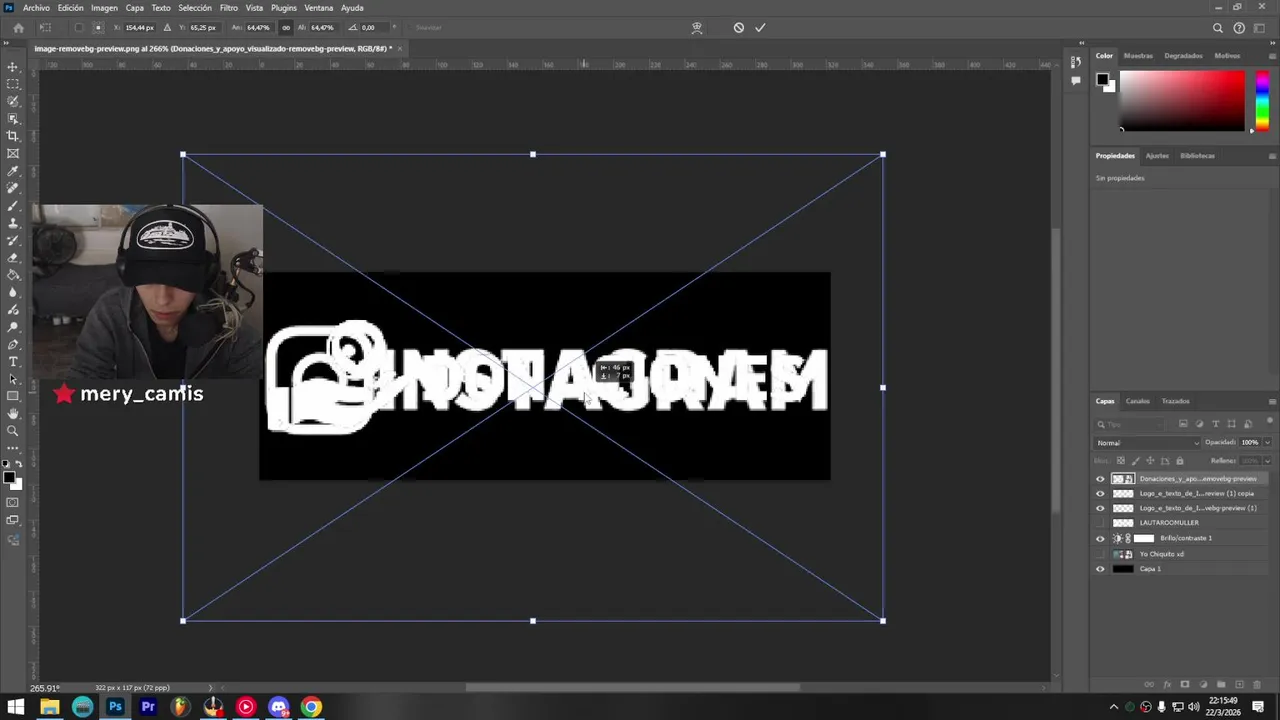1280x720 pixels.
Task: Select the Move tool
Action: tap(13, 67)
